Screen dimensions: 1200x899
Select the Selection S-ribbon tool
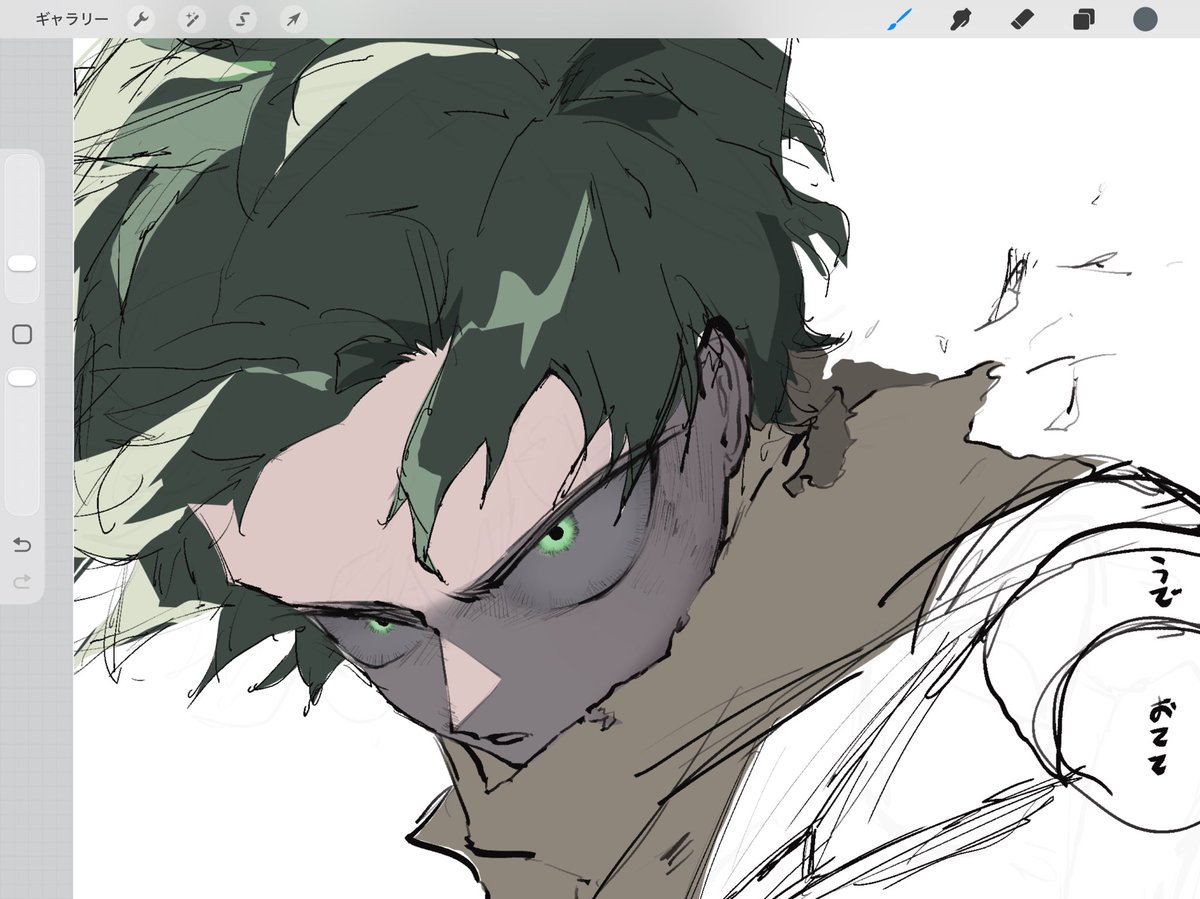click(x=243, y=19)
